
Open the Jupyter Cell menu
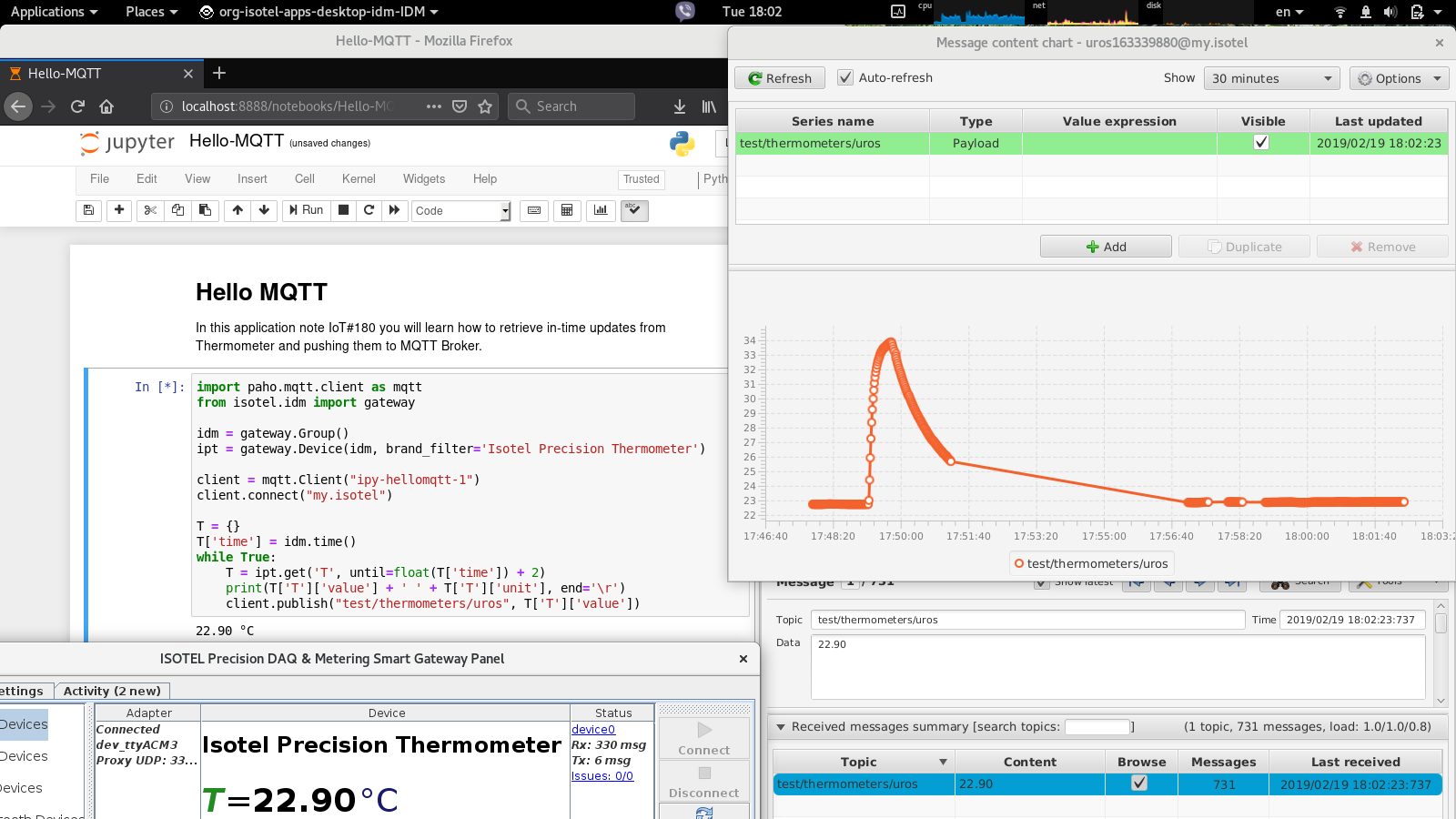tap(305, 178)
